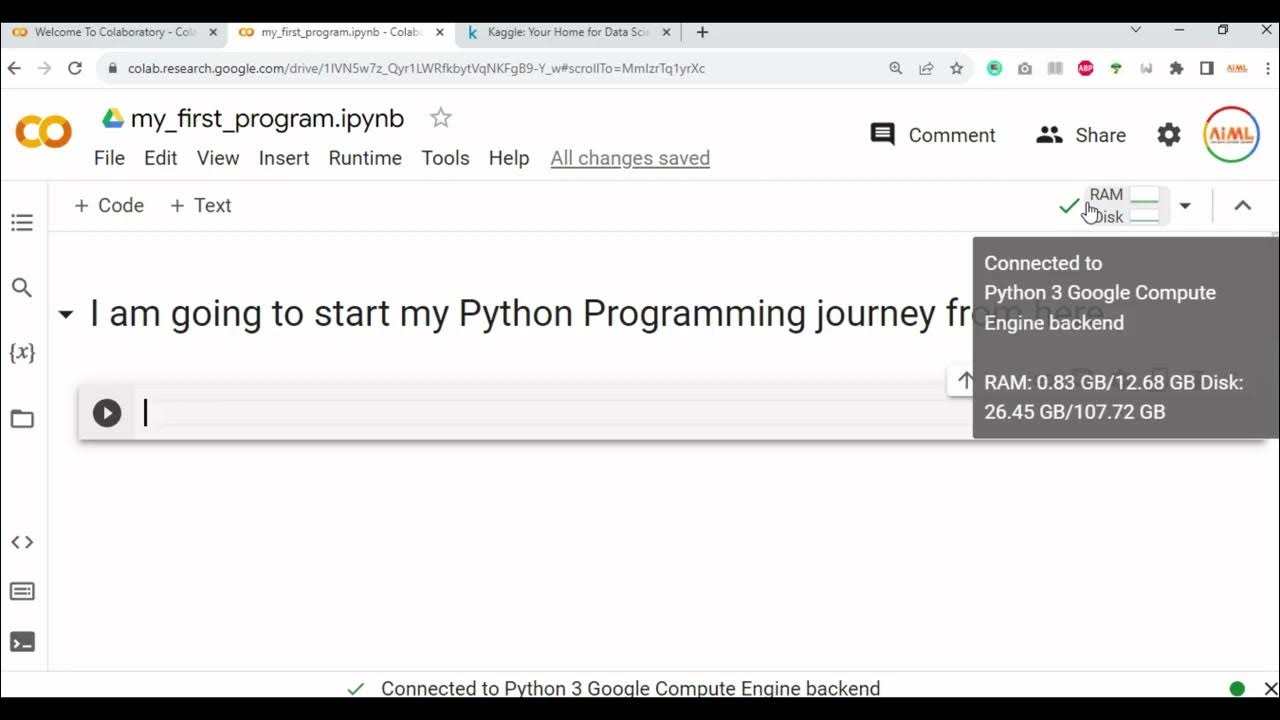
Task: Bookmark this page with star icon
Action: coord(957,68)
